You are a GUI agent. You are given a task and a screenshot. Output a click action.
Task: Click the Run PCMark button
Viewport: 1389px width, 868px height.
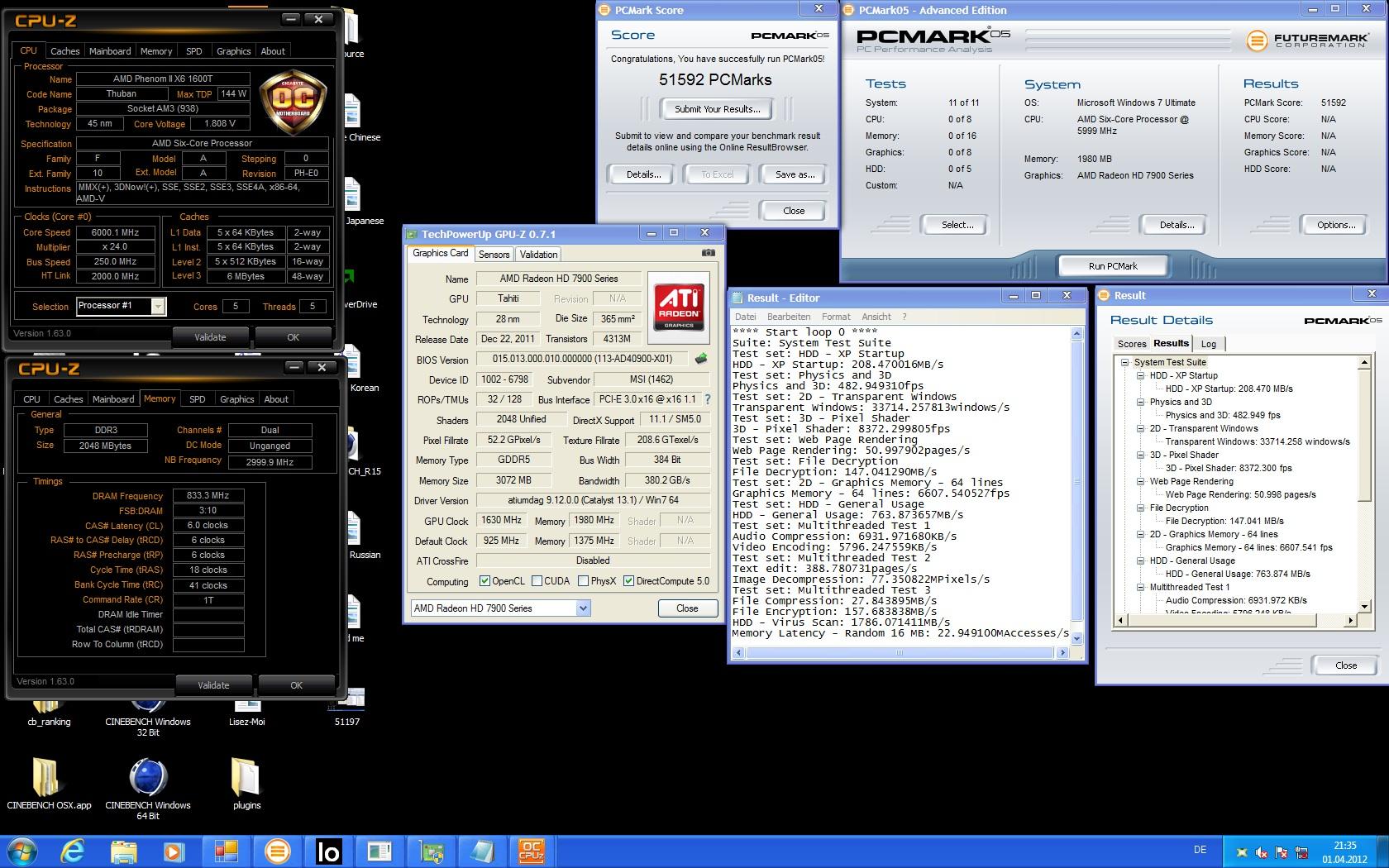pos(1112,266)
